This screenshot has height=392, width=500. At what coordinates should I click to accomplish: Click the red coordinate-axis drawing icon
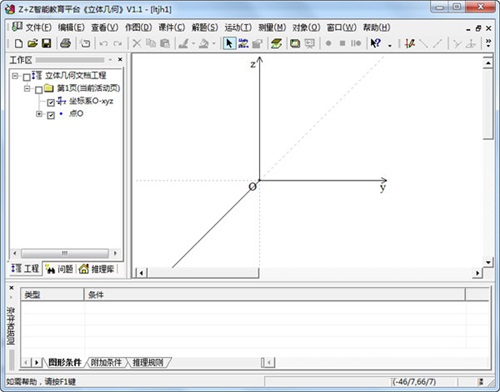pyautogui.click(x=409, y=43)
